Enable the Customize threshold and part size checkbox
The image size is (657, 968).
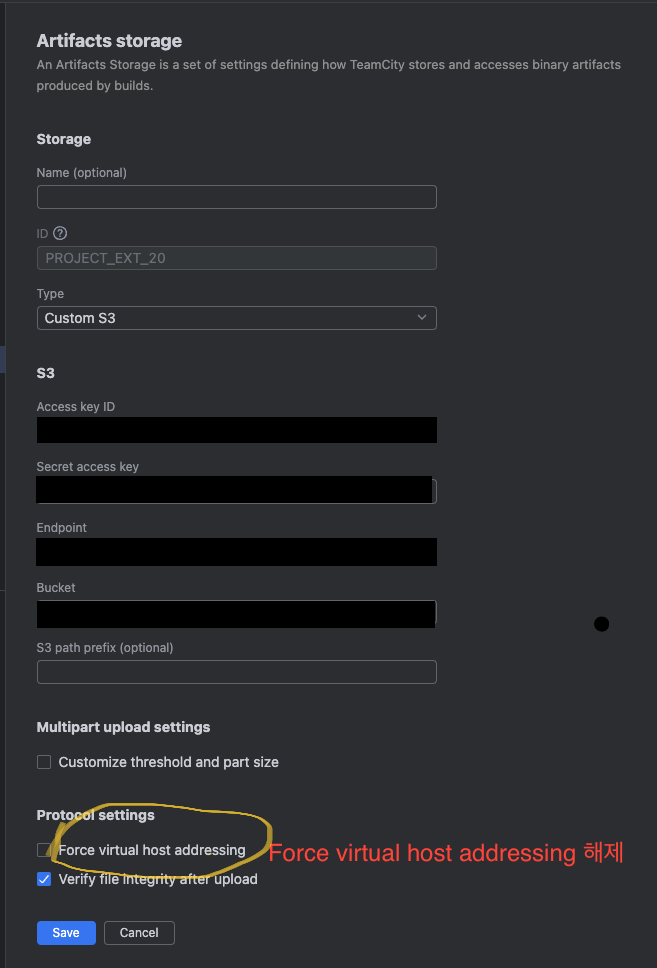(x=44, y=762)
